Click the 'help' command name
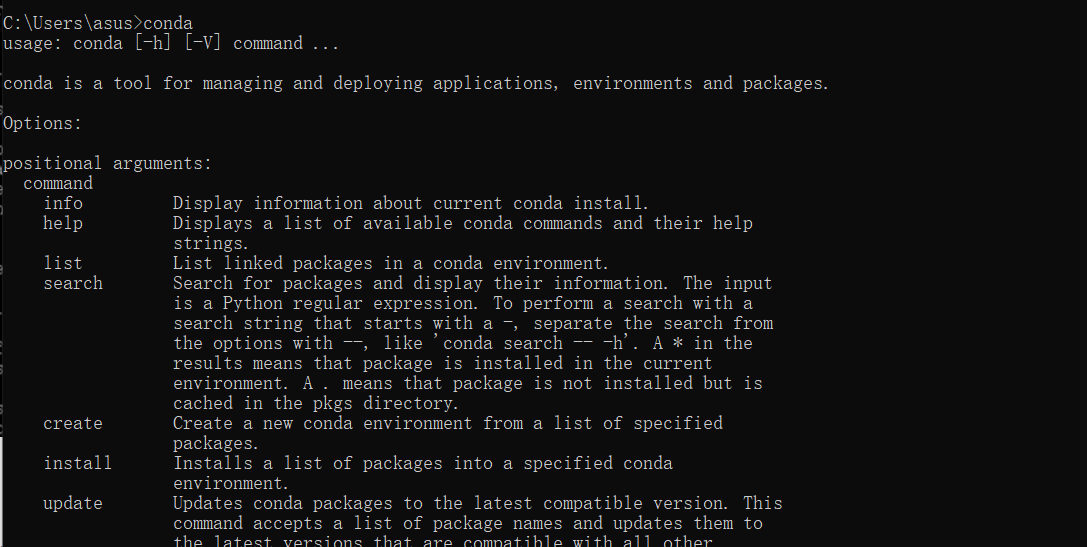The height and width of the screenshot is (547, 1087). pos(63,224)
